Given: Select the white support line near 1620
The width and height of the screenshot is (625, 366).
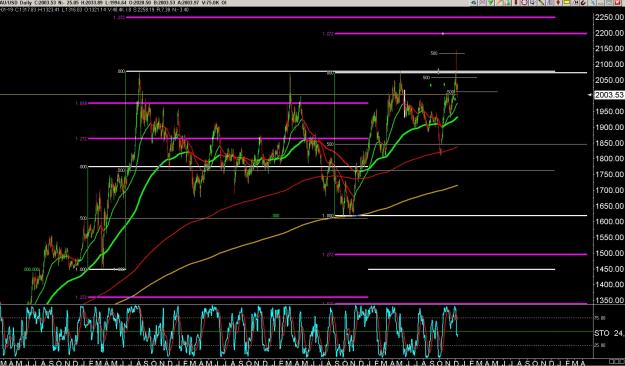Looking at the screenshot, I should tap(461, 216).
